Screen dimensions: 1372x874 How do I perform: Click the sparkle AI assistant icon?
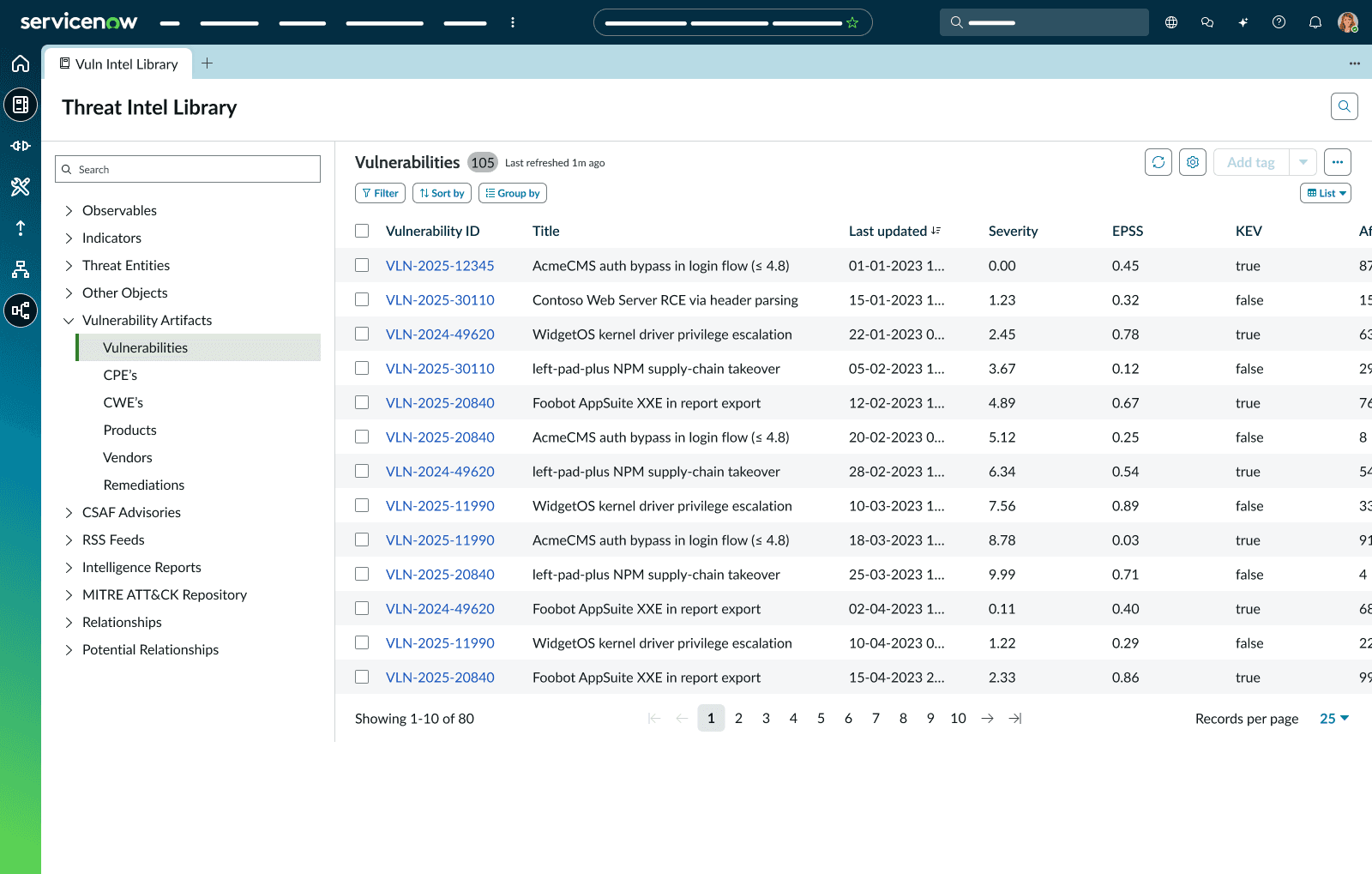(1243, 22)
